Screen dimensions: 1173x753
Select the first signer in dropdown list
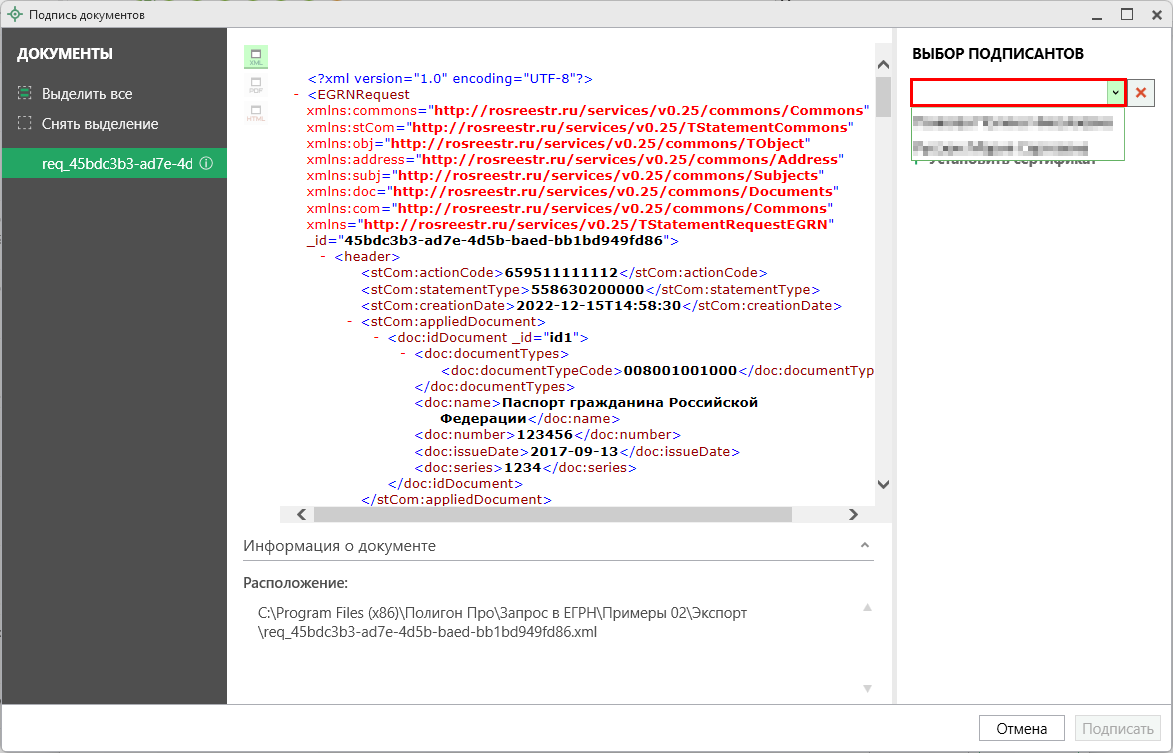[1012, 123]
